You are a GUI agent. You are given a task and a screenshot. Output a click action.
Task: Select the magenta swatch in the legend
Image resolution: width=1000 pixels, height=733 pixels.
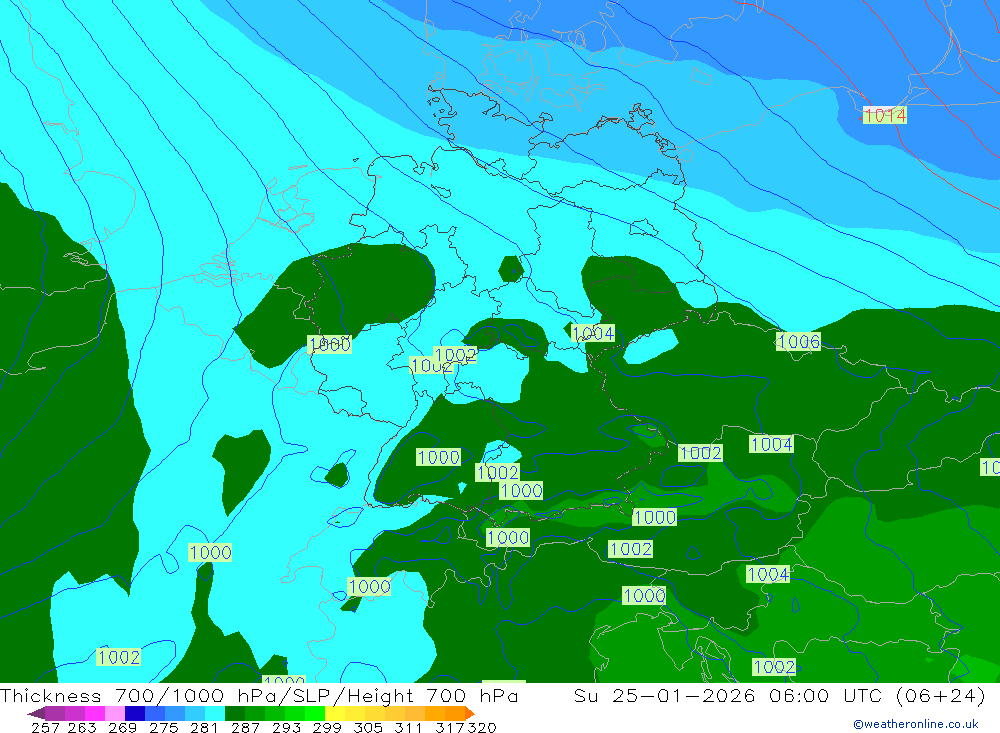click(94, 713)
